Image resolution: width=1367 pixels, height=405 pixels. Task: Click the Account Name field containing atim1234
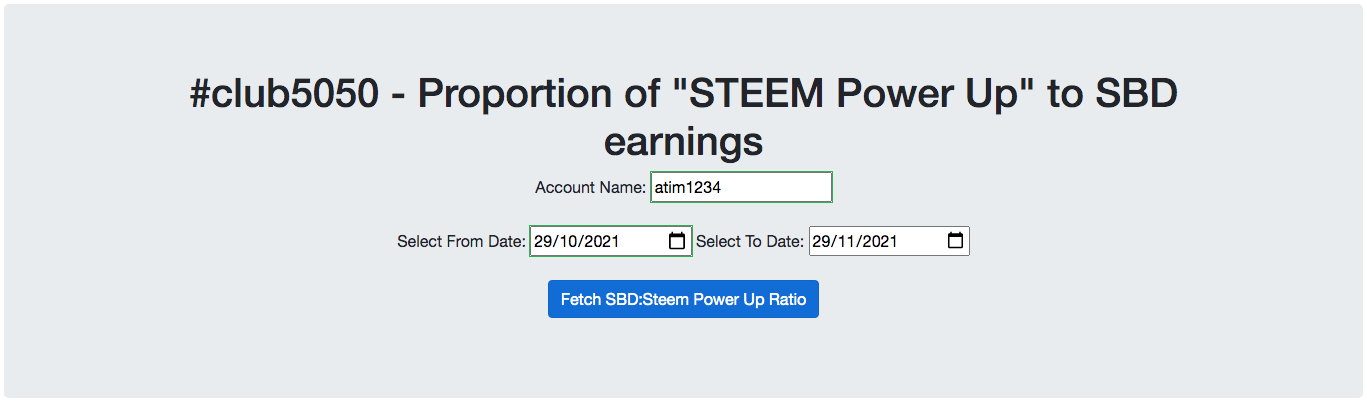click(x=741, y=187)
